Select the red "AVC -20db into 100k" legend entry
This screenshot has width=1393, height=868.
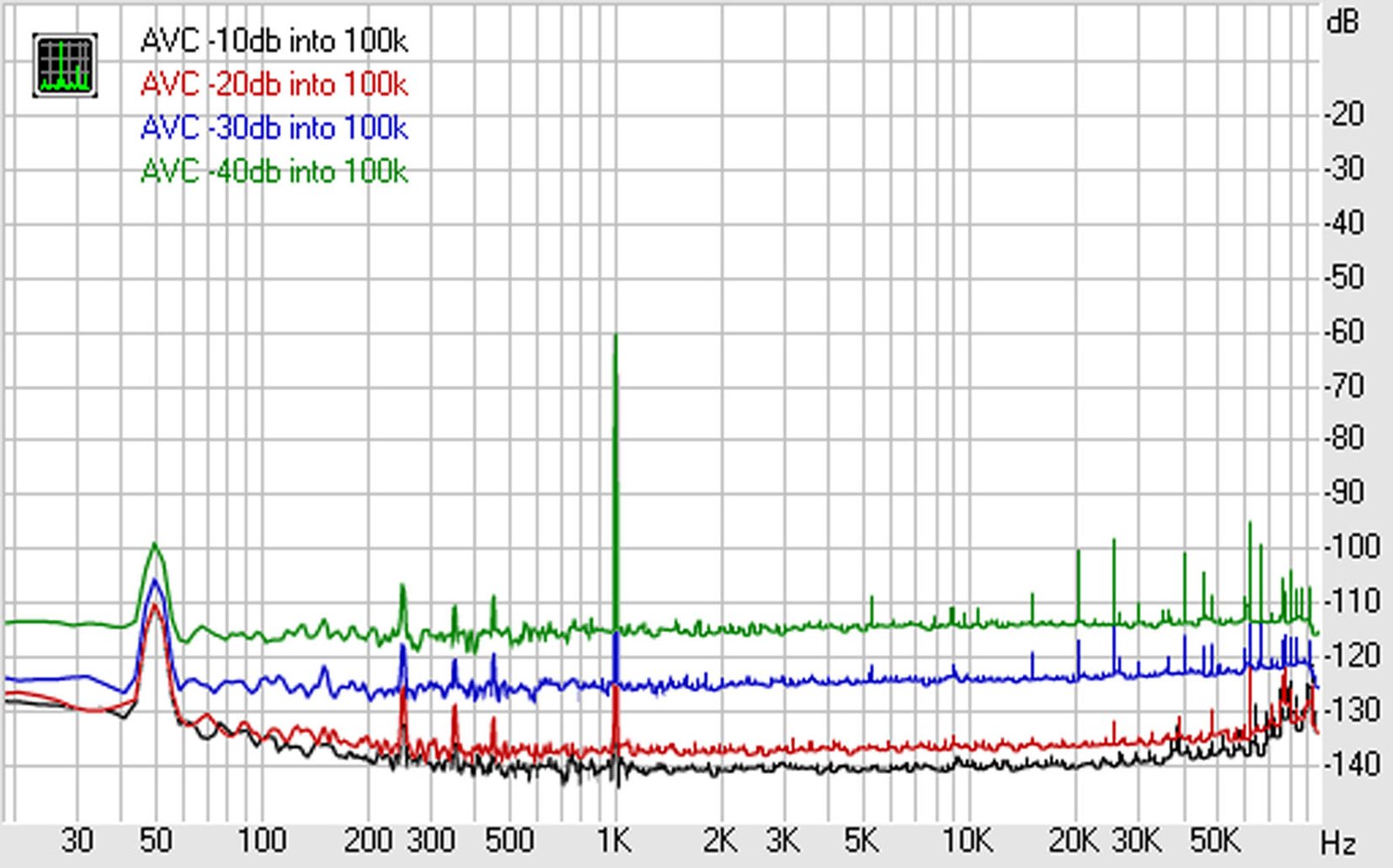pos(273,84)
